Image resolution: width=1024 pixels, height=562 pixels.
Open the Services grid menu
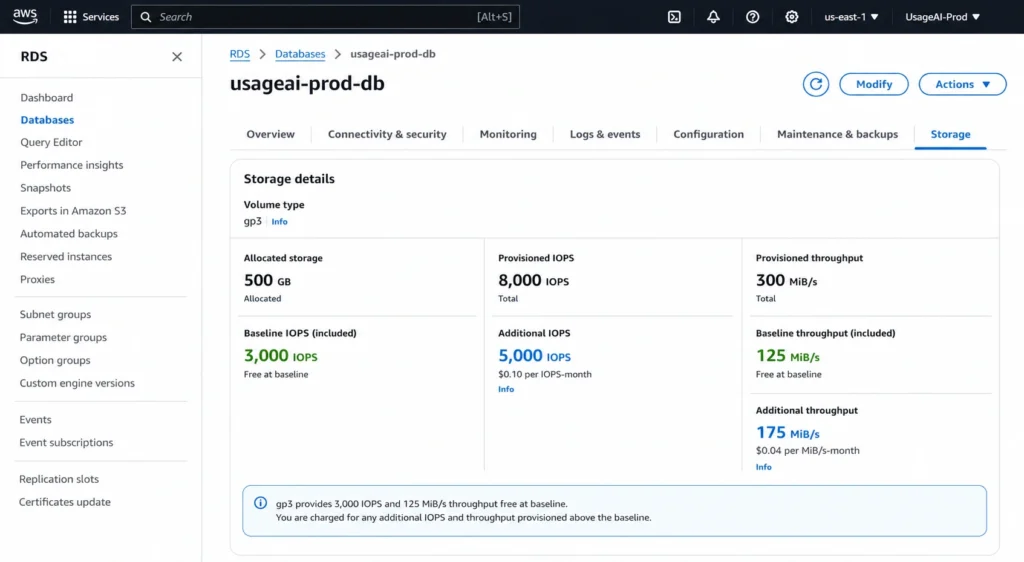tap(91, 17)
